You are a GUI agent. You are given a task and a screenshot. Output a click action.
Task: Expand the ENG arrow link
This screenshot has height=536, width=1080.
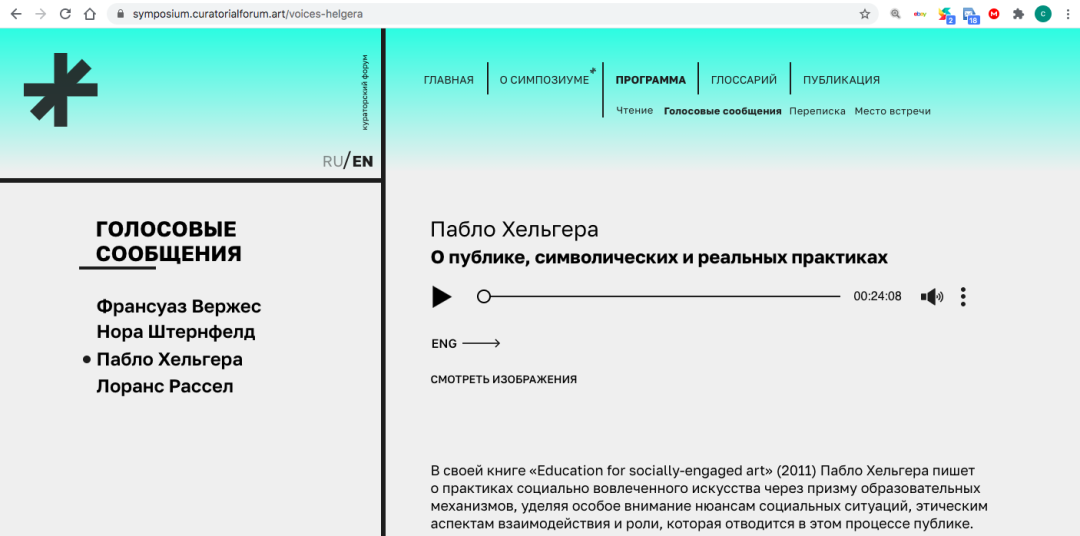coord(465,344)
